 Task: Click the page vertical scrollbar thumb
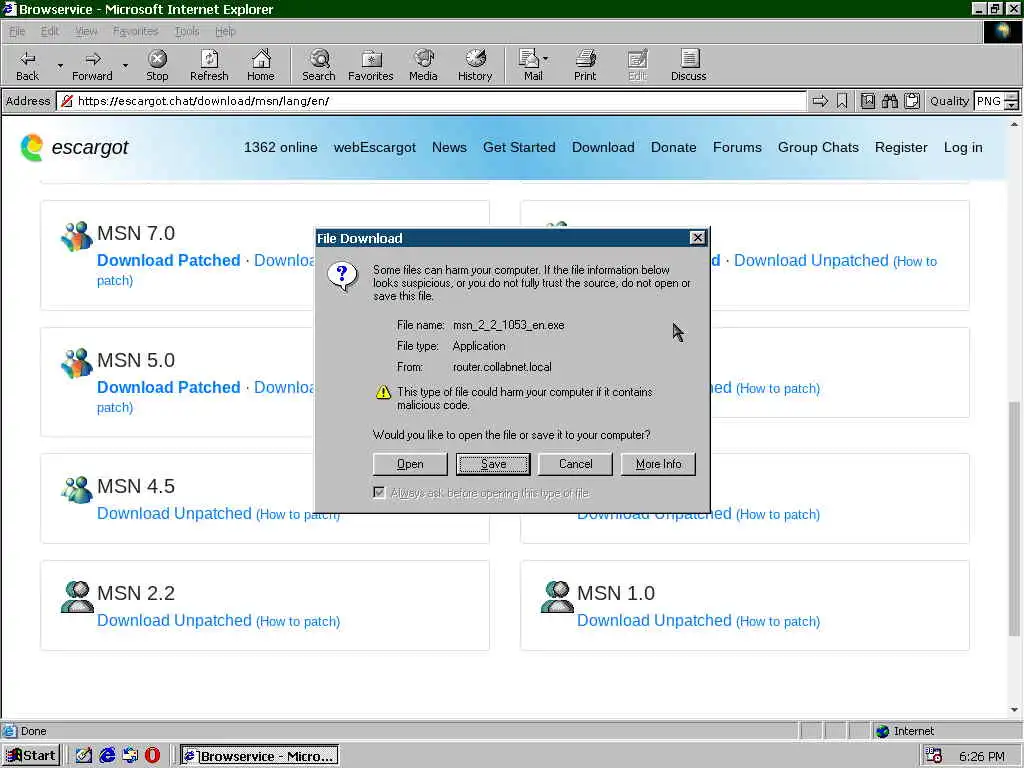[1014, 519]
